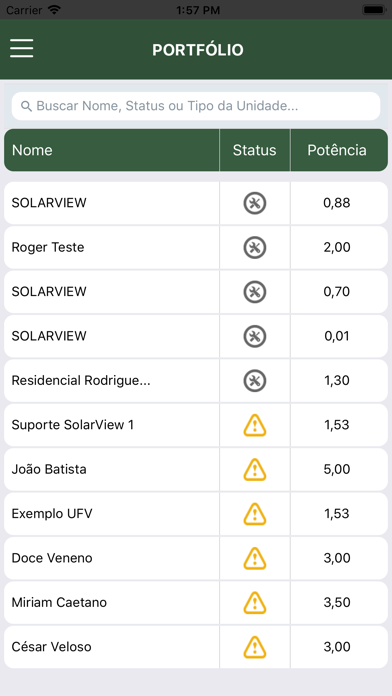Sort by the Status column header
Image resolution: width=392 pixels, height=696 pixels.
[x=255, y=150]
